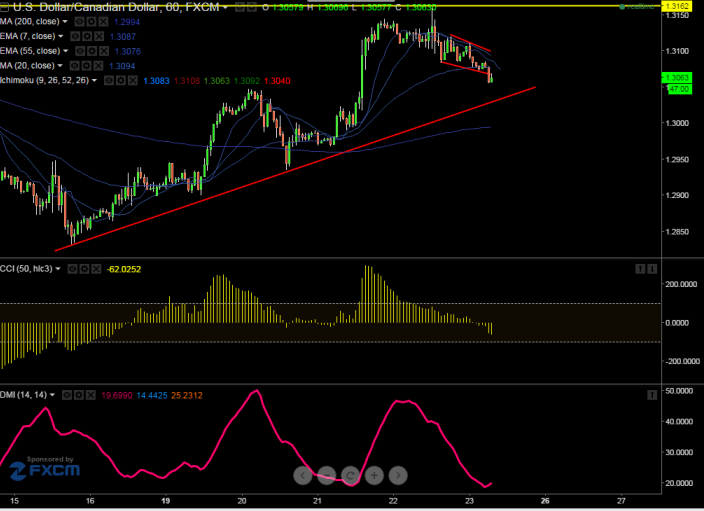The image size is (704, 511).
Task: Click the MA (20, close) value 1.3094
Action: (122, 66)
